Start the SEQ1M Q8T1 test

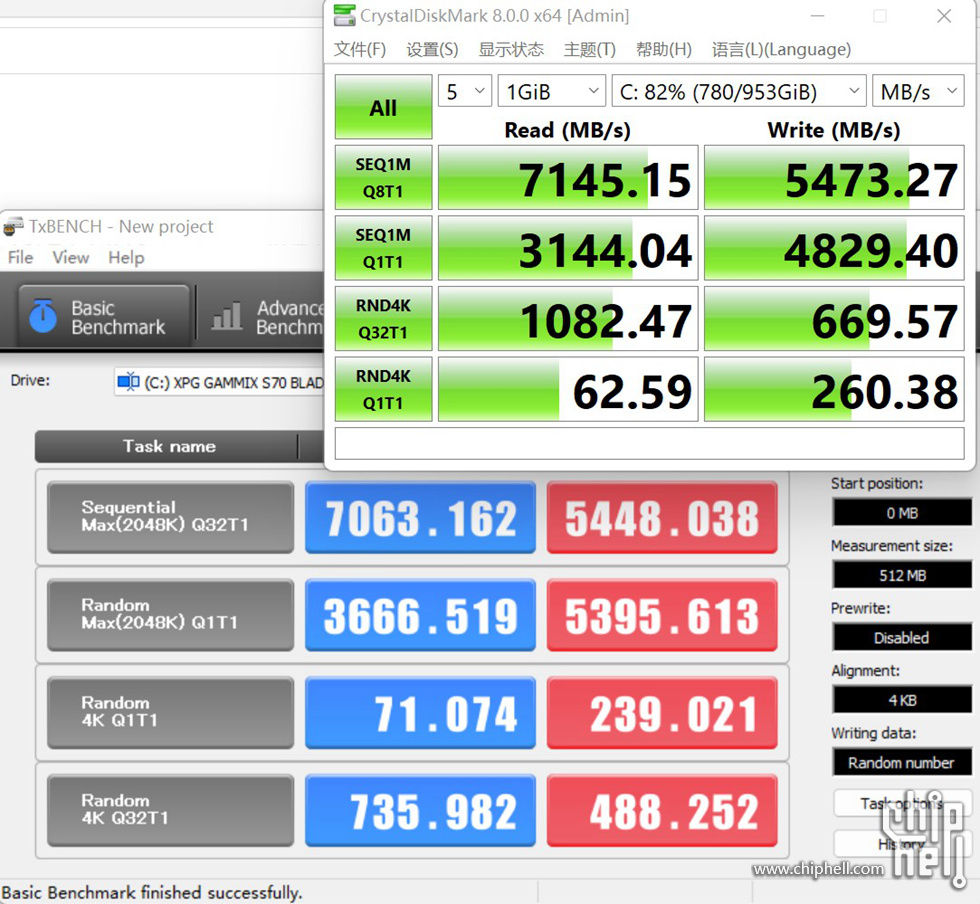pyautogui.click(x=383, y=177)
